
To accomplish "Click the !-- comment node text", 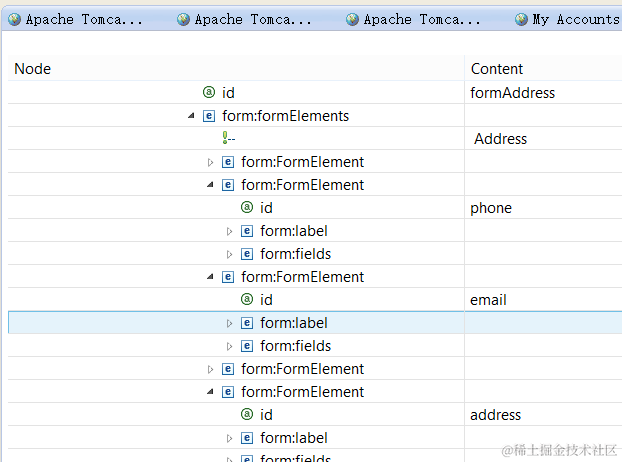I will click(x=231, y=139).
